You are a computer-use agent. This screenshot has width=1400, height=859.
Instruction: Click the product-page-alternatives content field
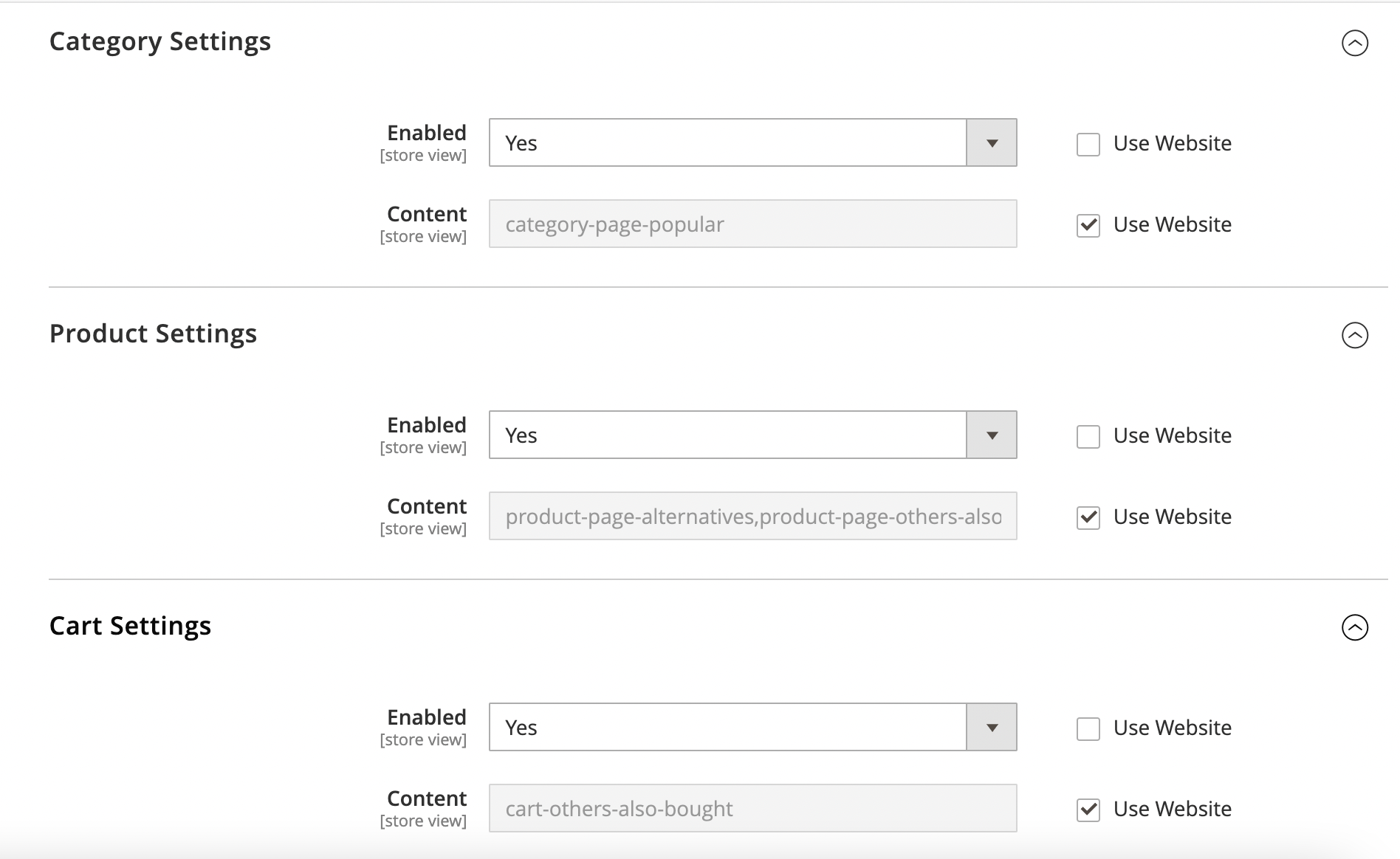click(x=752, y=516)
